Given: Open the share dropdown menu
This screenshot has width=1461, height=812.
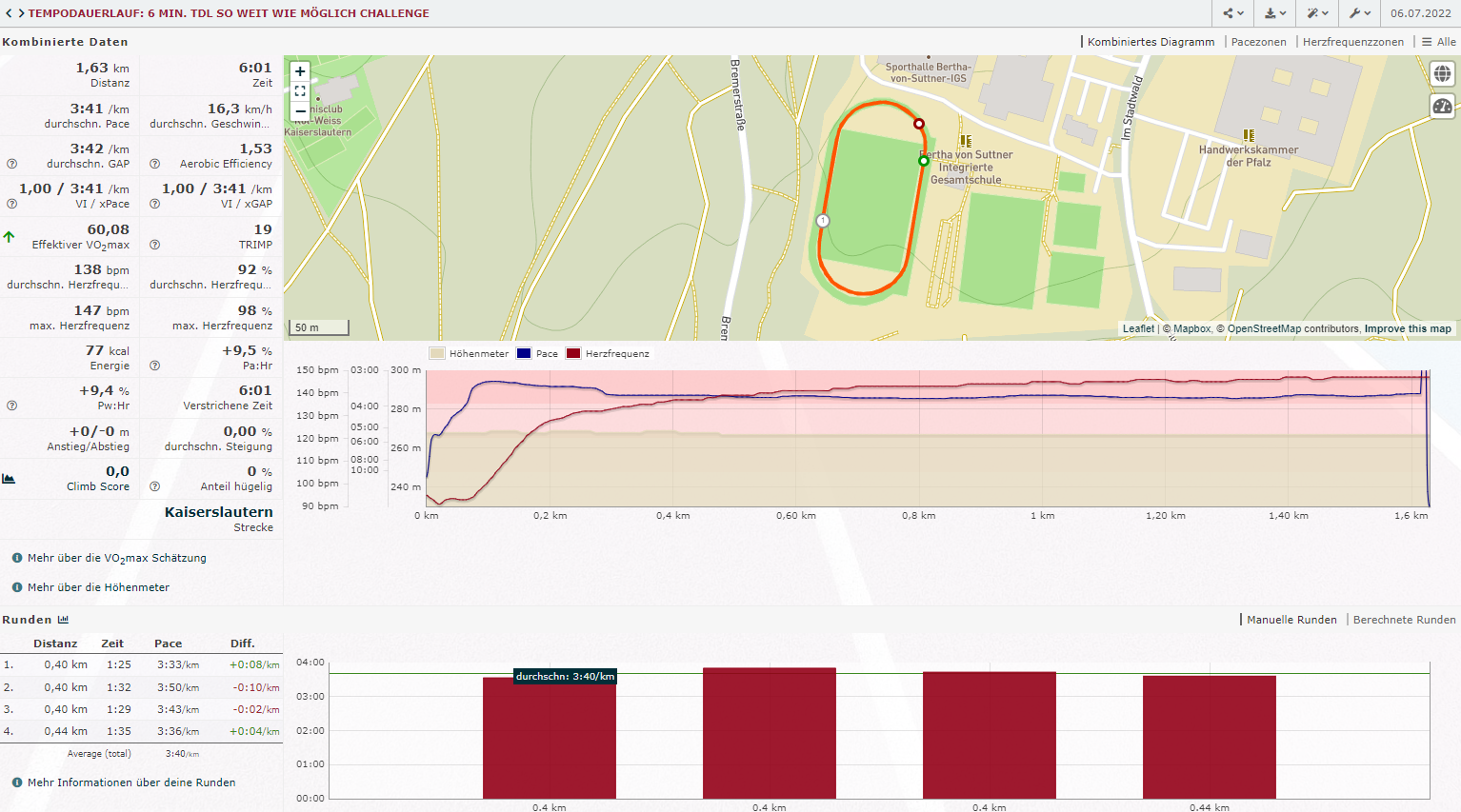Looking at the screenshot, I should pos(1233,13).
